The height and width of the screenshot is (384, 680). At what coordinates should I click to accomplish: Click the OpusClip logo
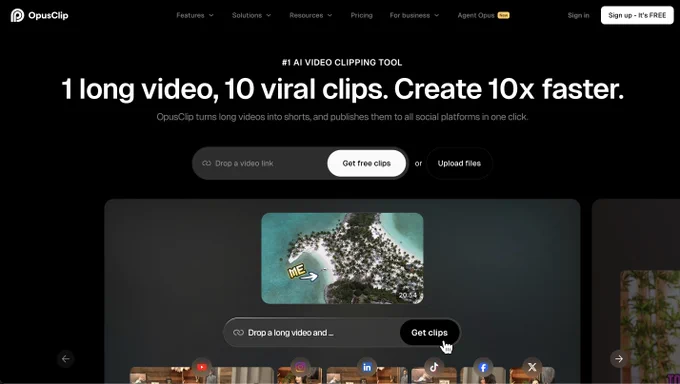point(39,15)
